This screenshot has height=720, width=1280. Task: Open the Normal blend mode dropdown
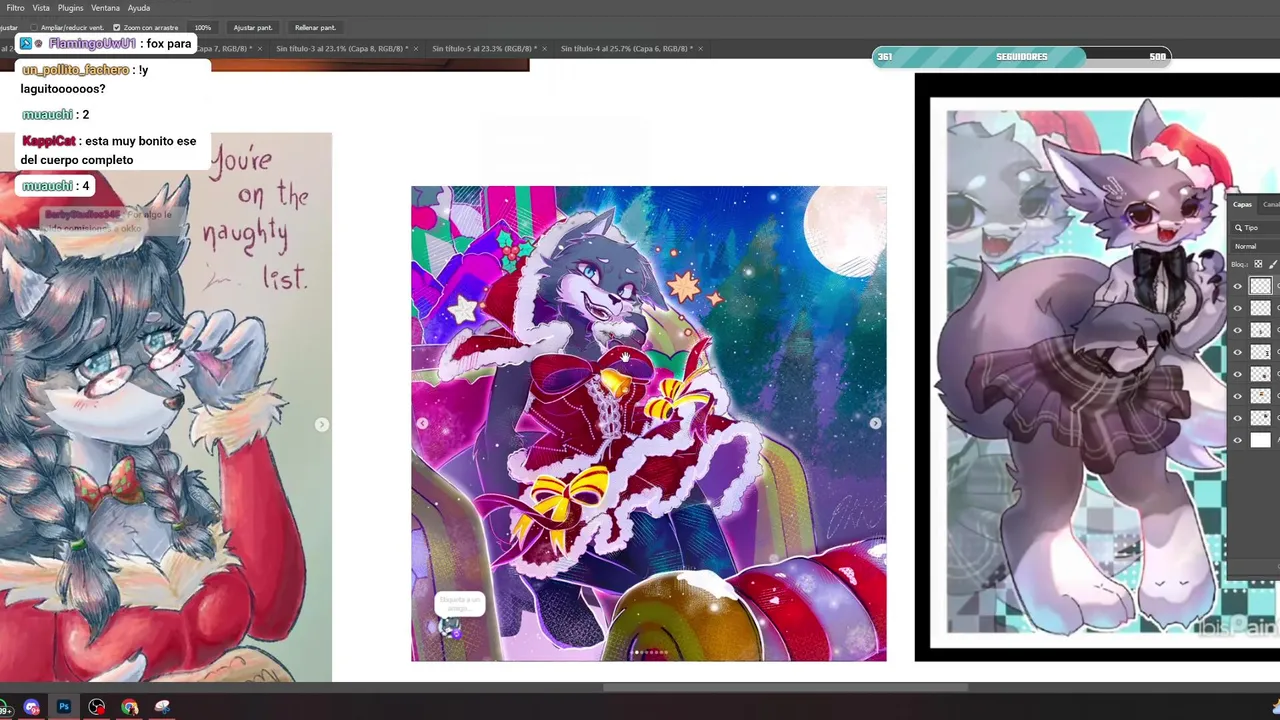[1256, 246]
